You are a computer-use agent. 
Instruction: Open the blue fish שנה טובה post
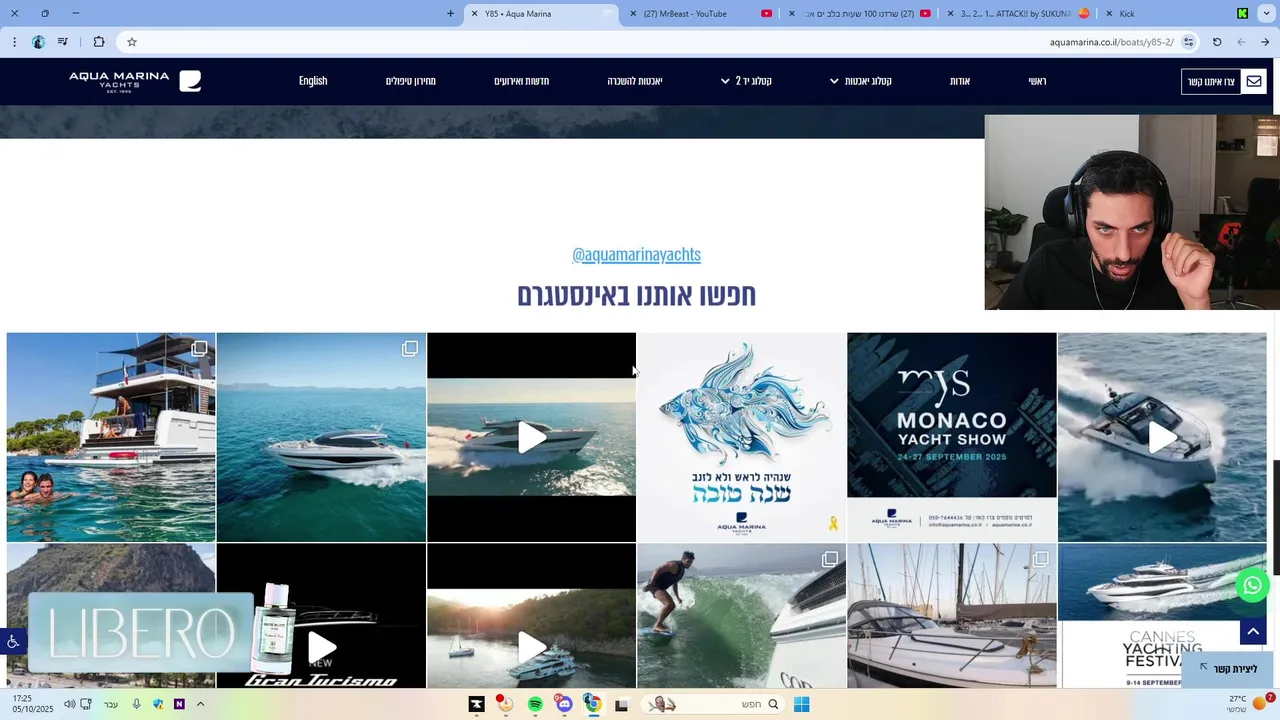click(x=741, y=437)
